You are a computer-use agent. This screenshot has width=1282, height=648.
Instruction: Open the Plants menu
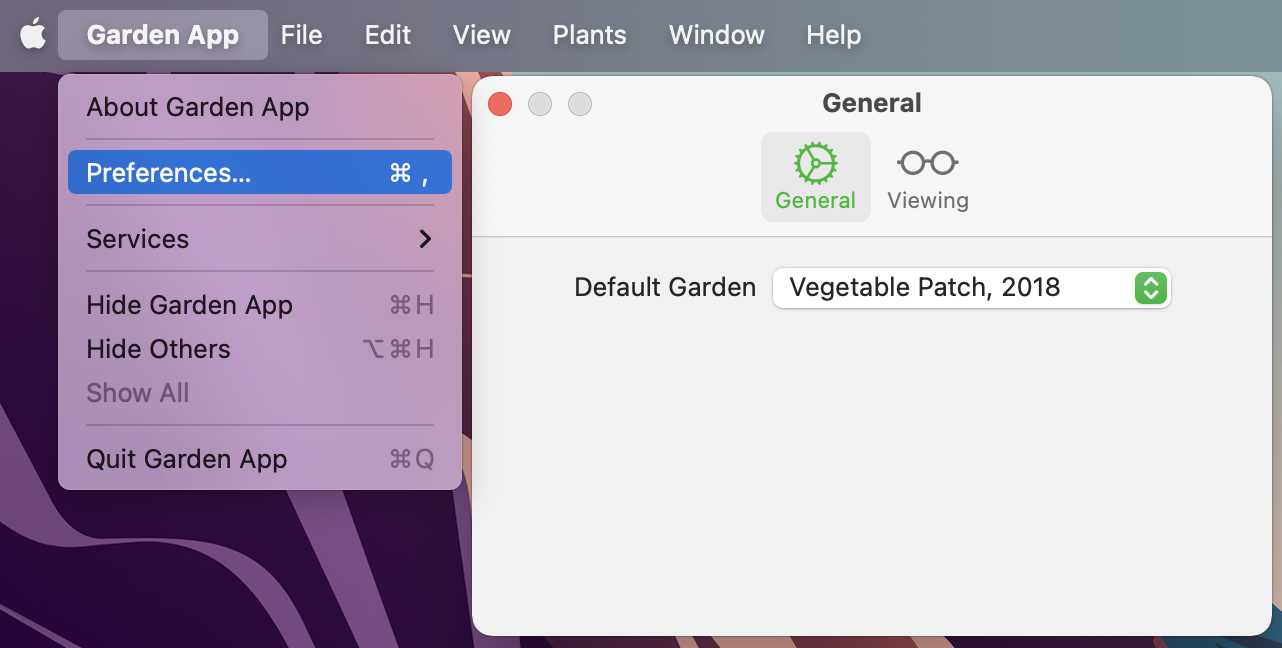(589, 35)
